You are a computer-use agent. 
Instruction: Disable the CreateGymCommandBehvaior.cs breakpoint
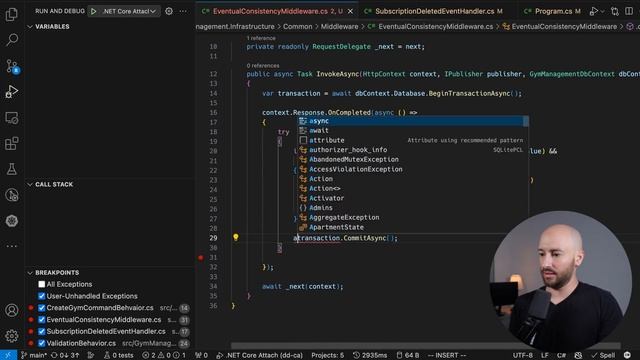click(42, 308)
